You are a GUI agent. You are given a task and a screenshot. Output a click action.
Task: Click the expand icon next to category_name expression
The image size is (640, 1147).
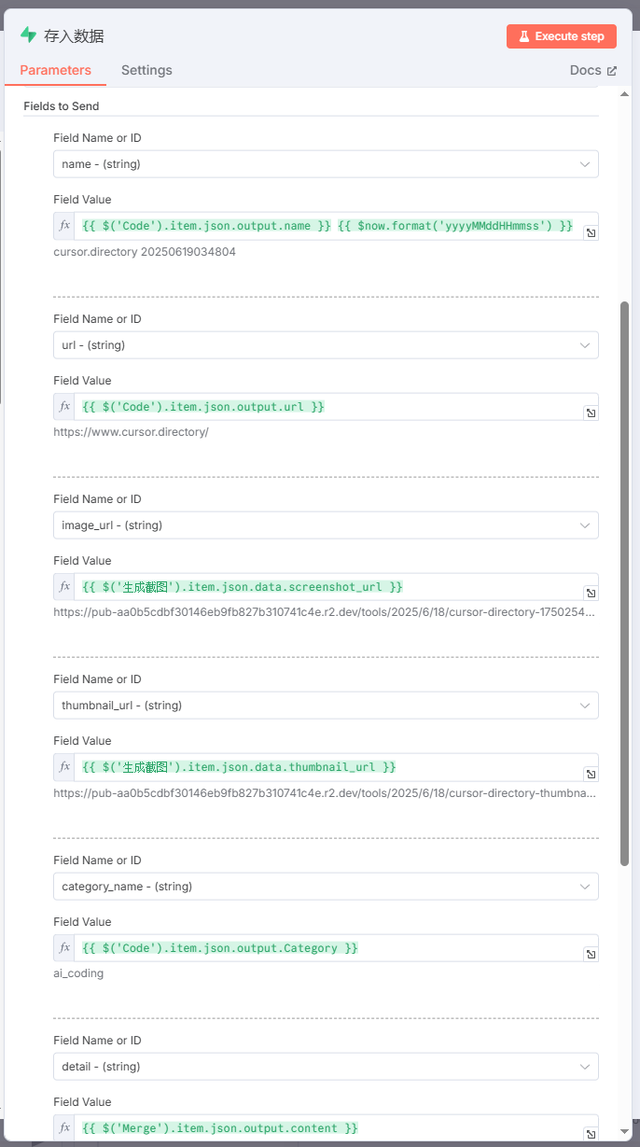click(x=590, y=952)
